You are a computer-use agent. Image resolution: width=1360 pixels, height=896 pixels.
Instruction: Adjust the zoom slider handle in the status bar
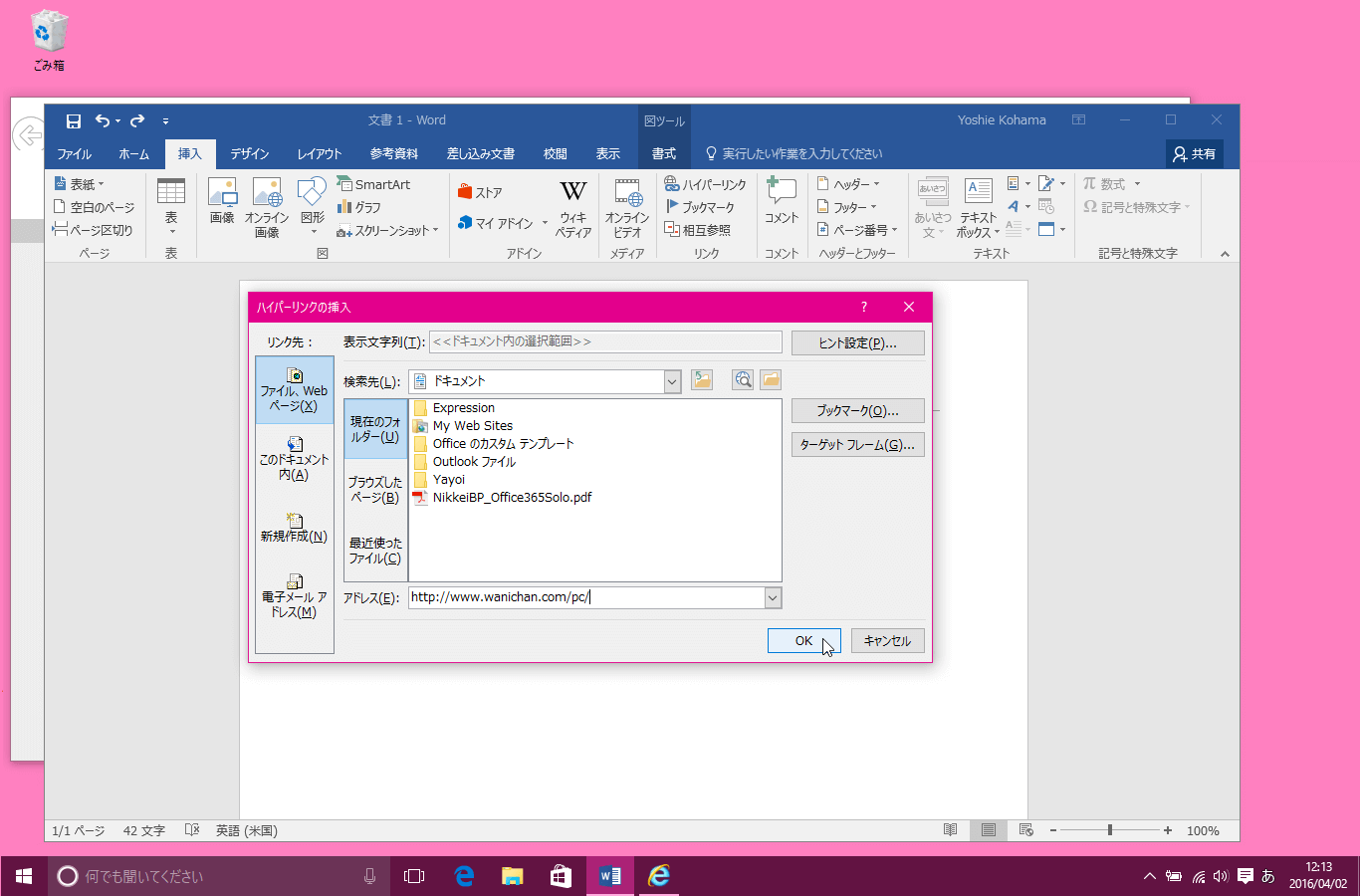point(1110,830)
